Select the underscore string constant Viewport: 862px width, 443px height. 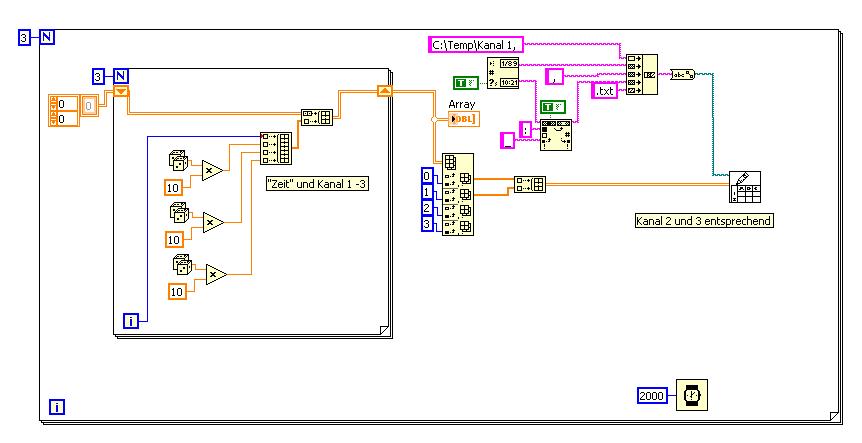(x=507, y=141)
